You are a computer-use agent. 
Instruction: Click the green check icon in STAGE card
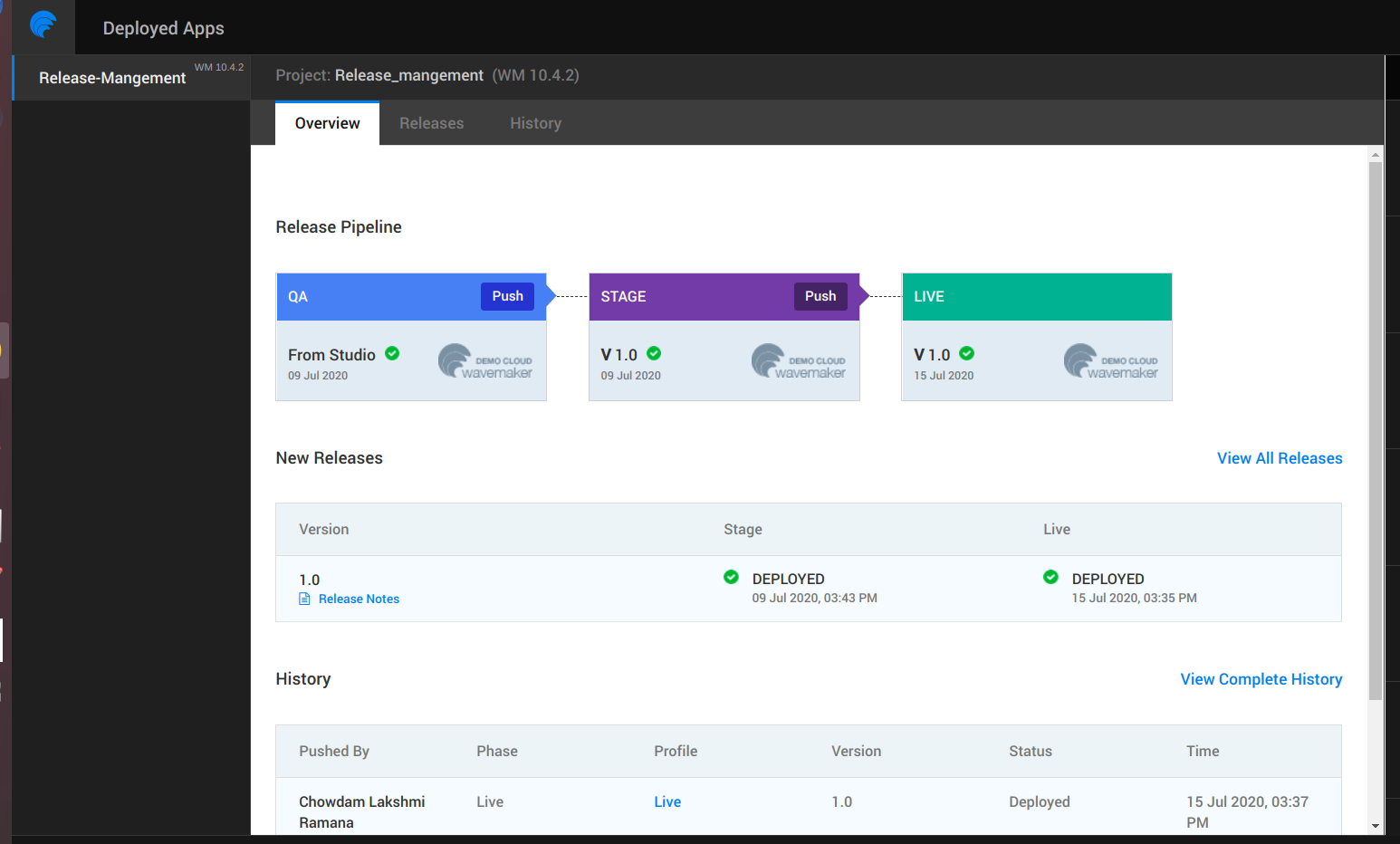coord(654,353)
